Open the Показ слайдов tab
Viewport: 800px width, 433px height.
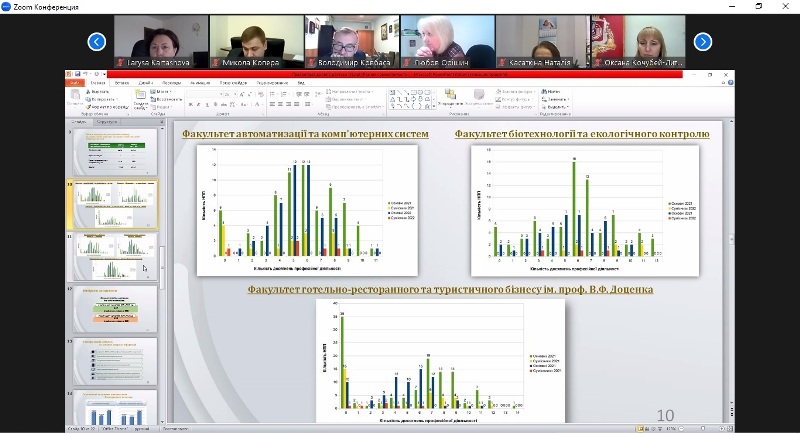click(x=233, y=83)
